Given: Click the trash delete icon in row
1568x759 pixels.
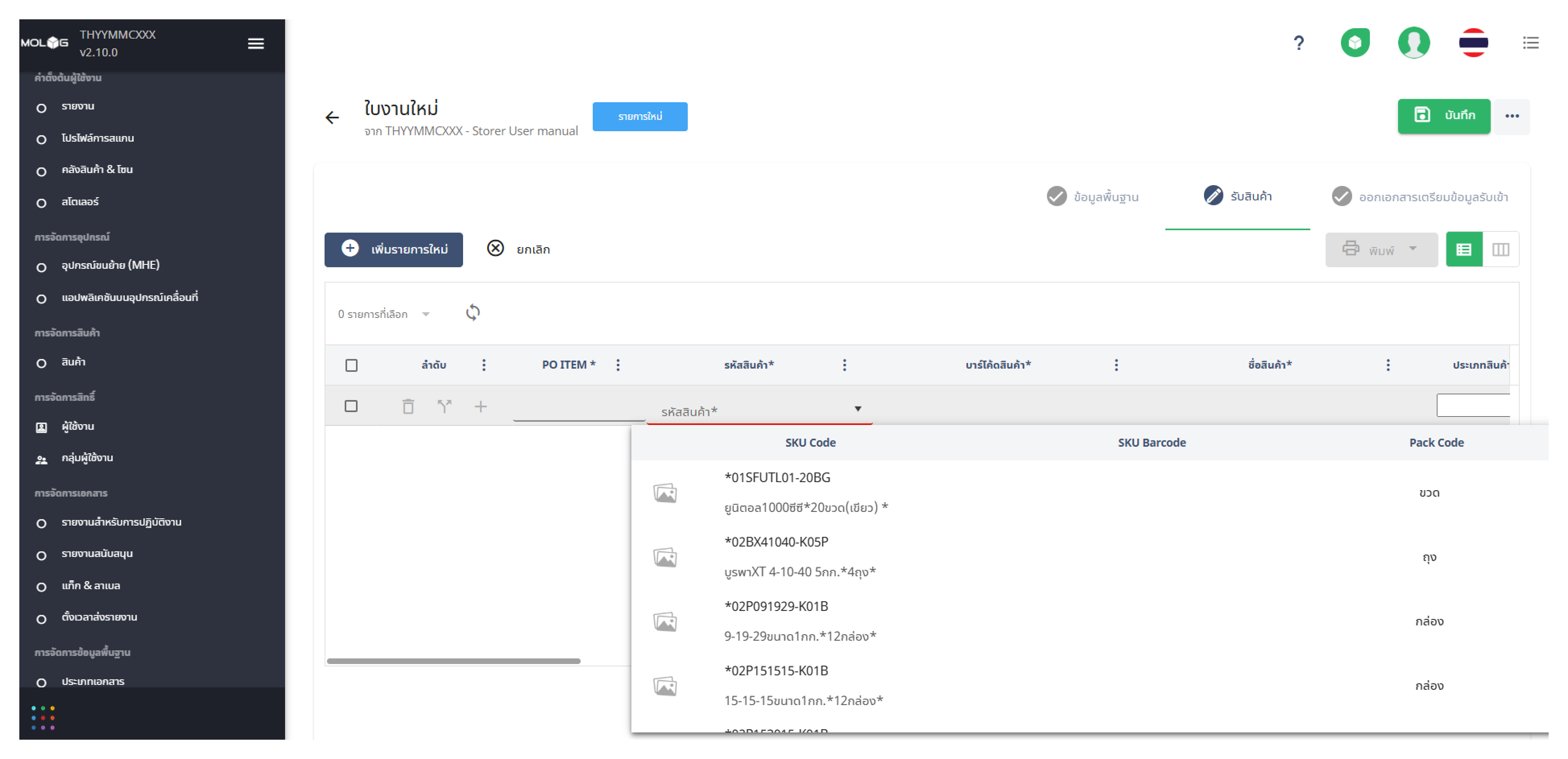Looking at the screenshot, I should tap(408, 406).
